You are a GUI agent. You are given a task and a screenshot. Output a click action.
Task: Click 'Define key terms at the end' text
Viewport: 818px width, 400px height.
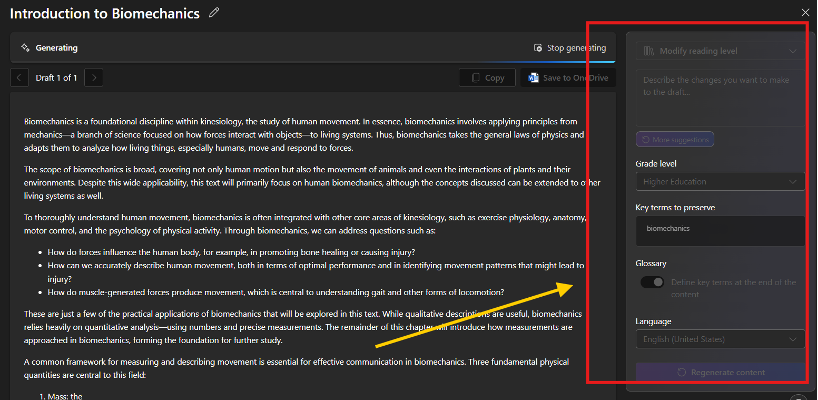[x=733, y=288]
